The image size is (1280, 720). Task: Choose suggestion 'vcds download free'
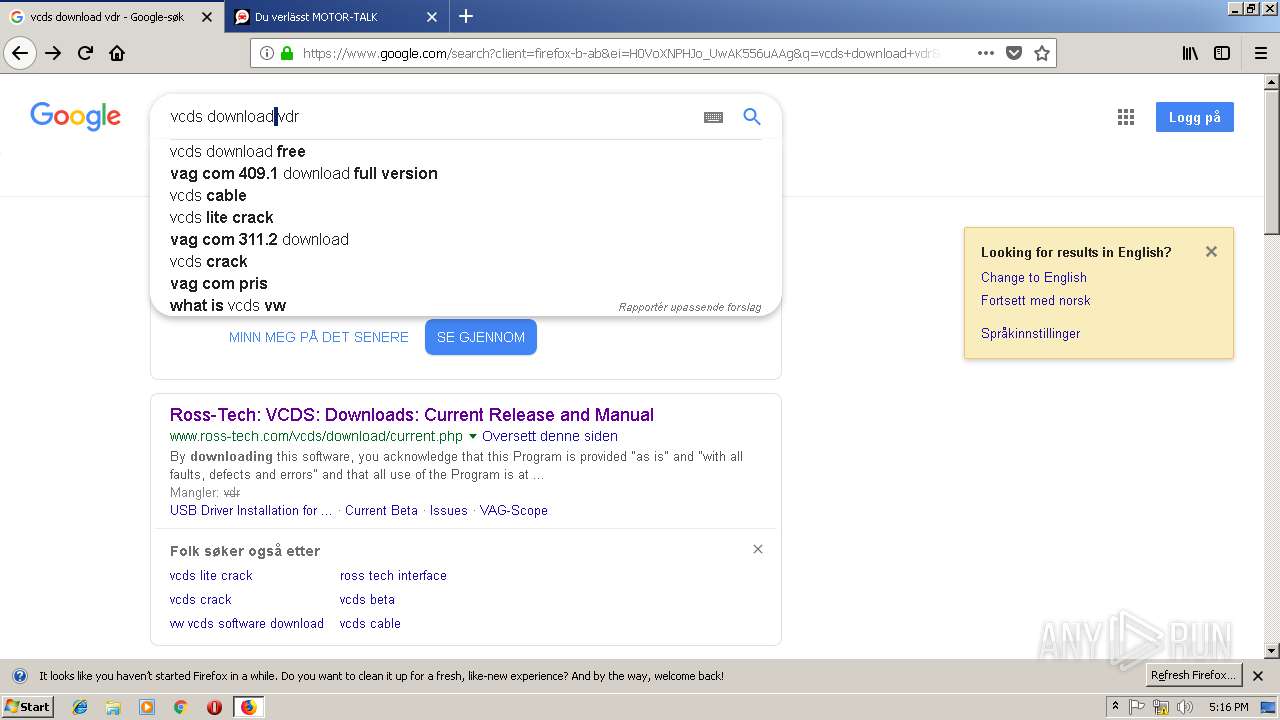click(x=238, y=152)
